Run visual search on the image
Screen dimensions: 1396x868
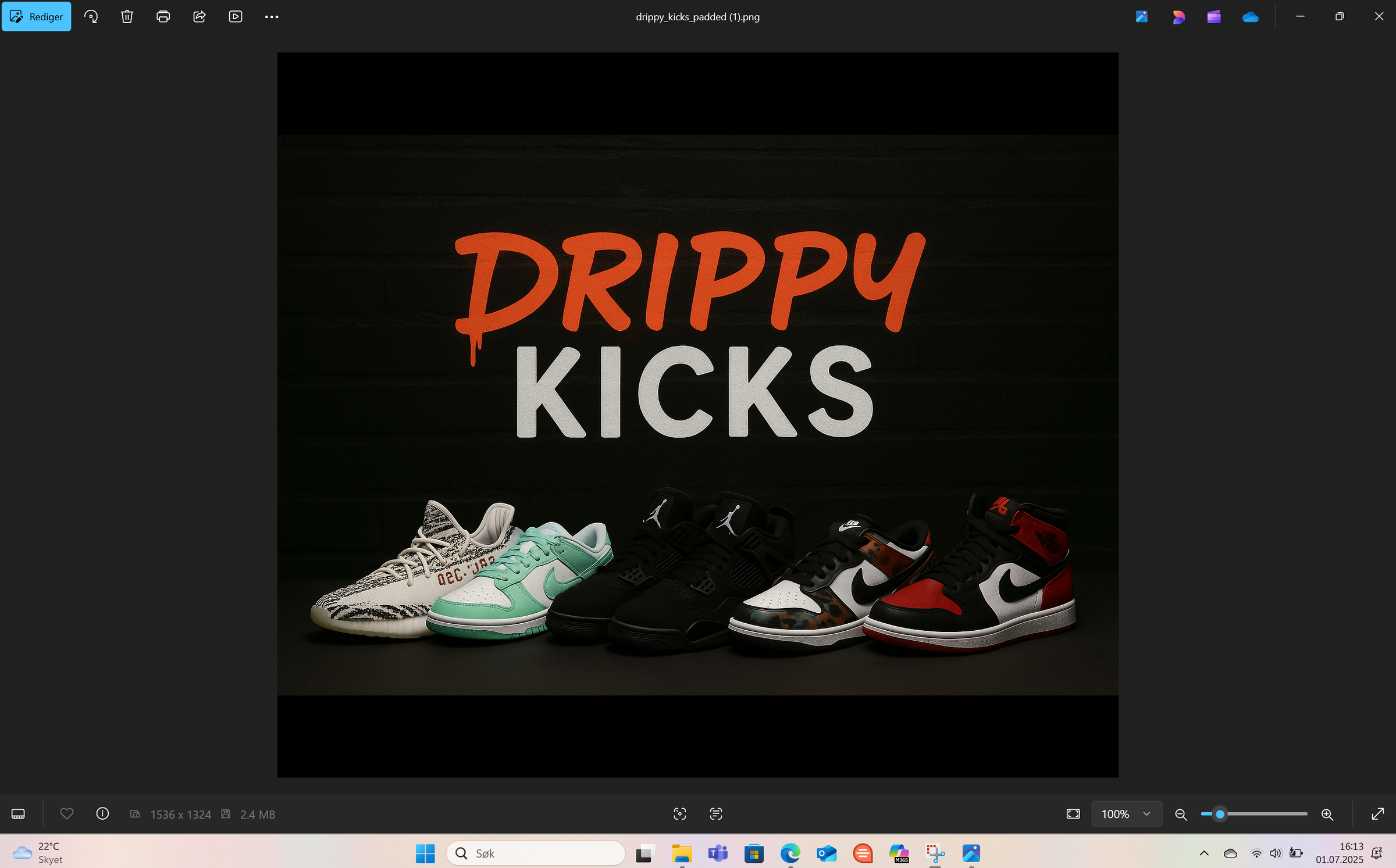point(680,814)
